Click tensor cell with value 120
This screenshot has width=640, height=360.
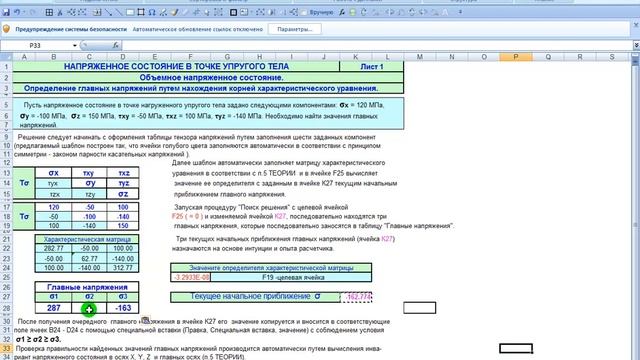[53, 207]
